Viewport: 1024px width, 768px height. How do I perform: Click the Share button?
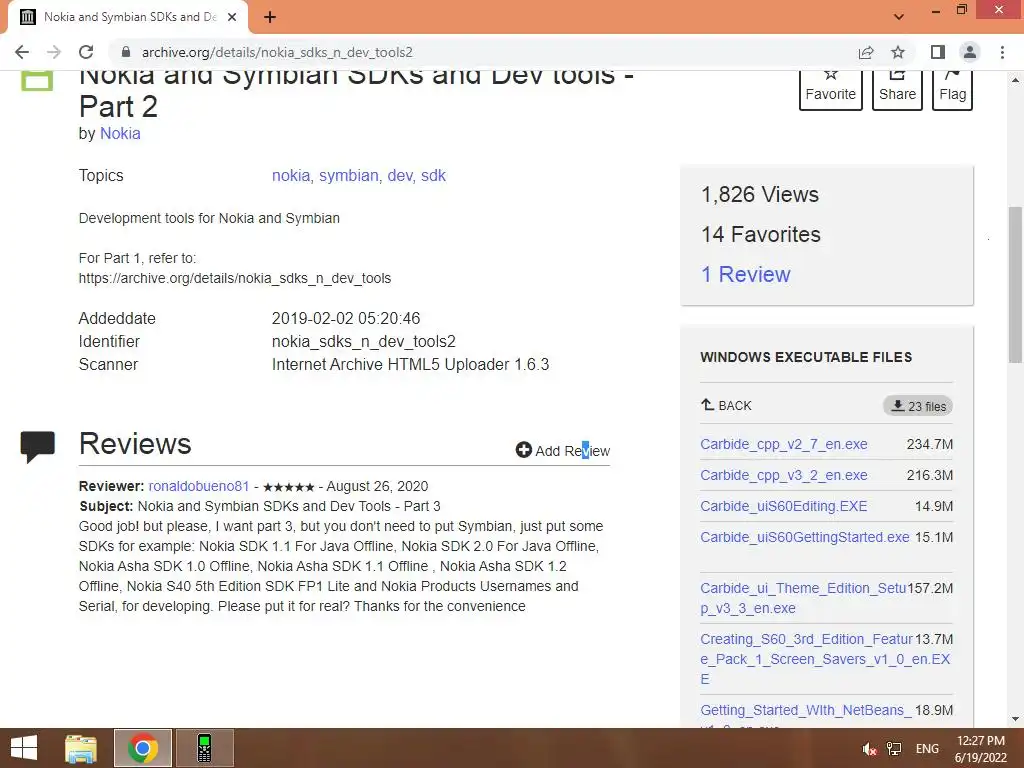(x=897, y=90)
